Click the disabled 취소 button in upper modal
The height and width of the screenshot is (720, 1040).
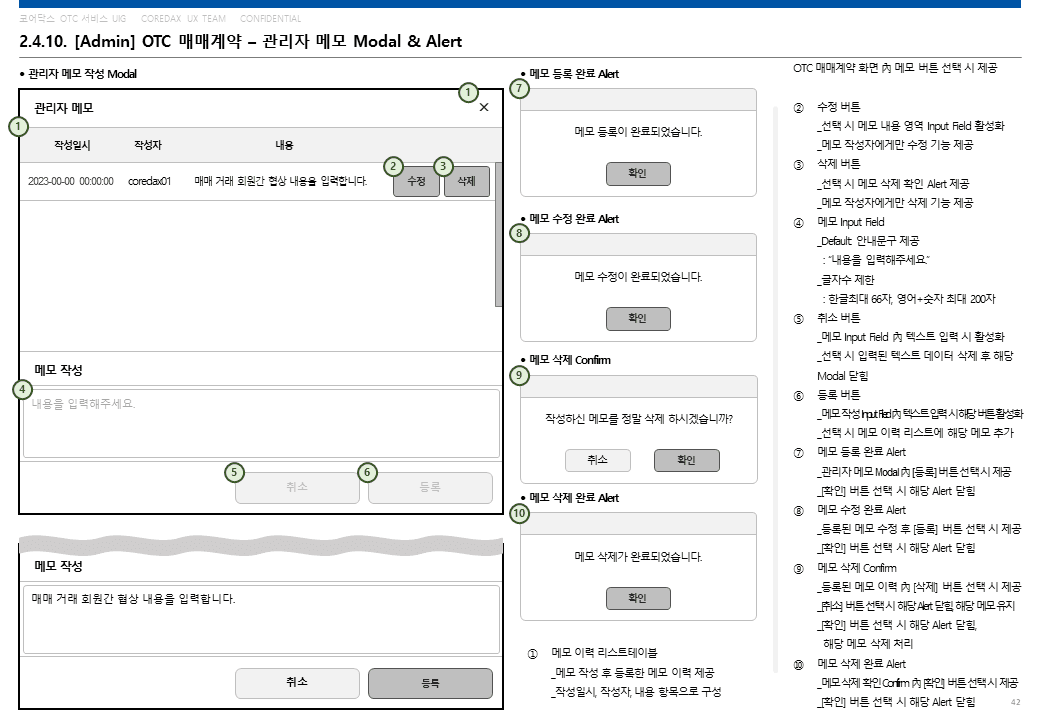pyautogui.click(x=297, y=487)
